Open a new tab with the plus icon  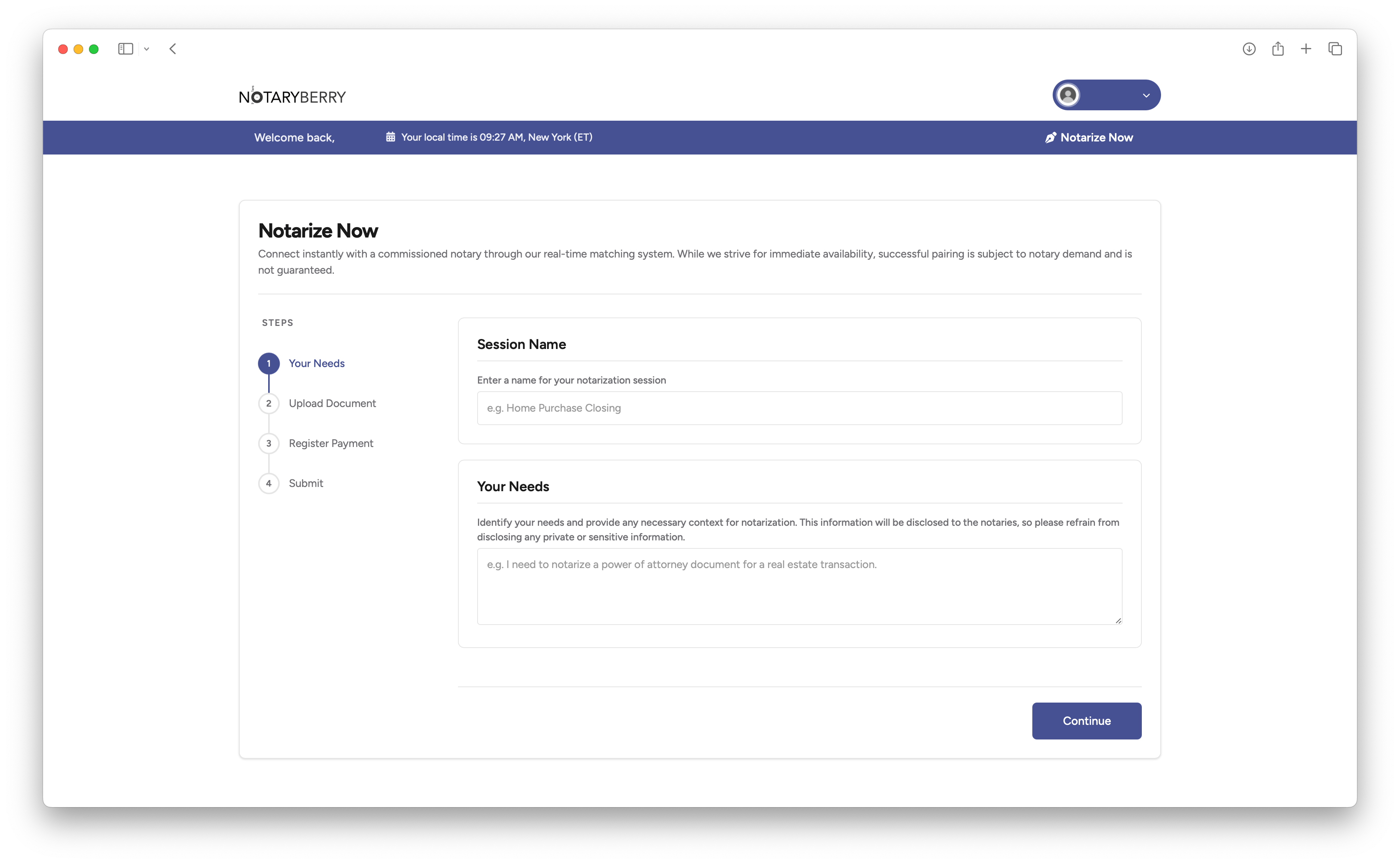pyautogui.click(x=1306, y=48)
